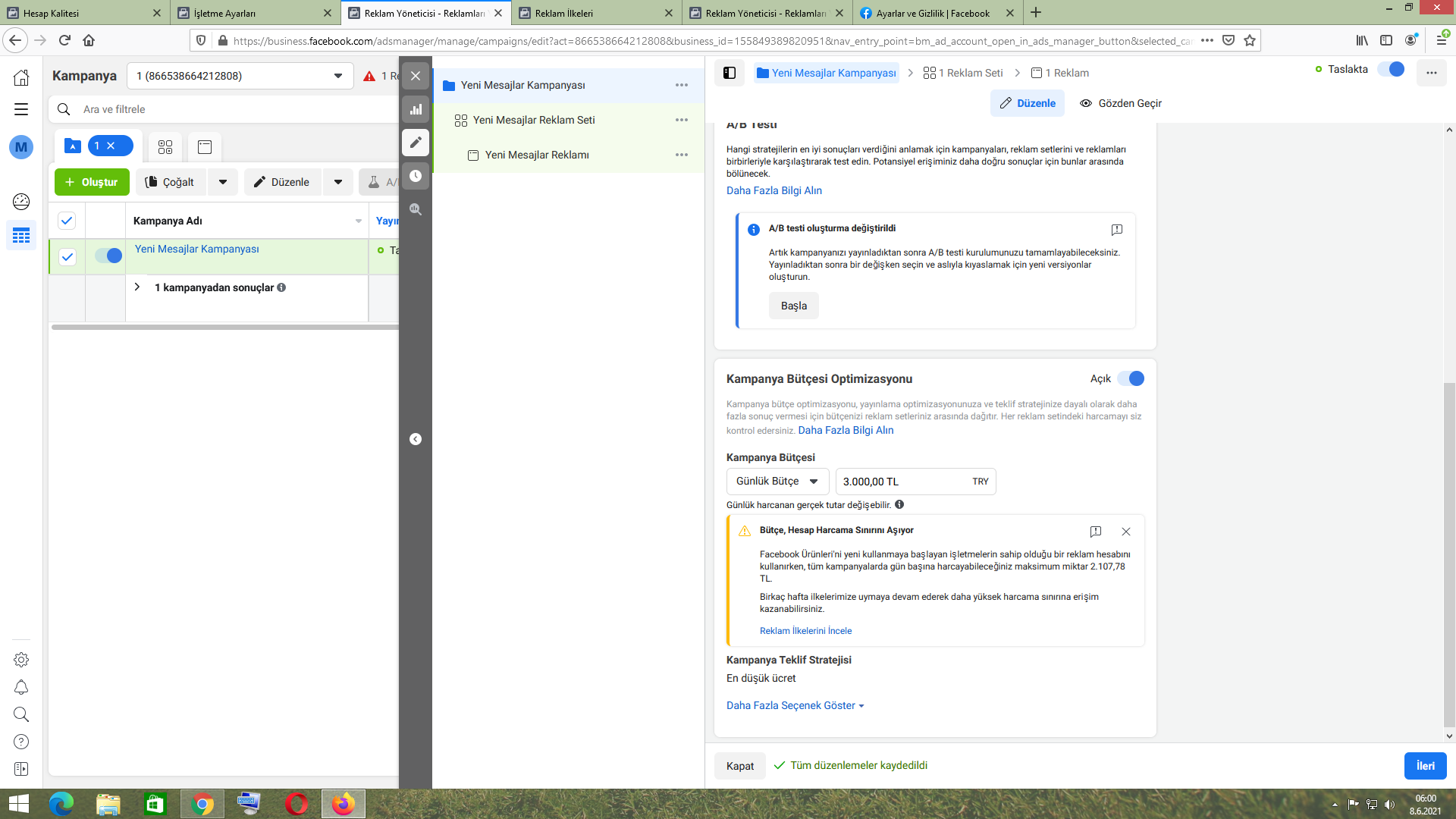Open the notifications bell icon
Image resolution: width=1456 pixels, height=819 pixels.
point(21,687)
